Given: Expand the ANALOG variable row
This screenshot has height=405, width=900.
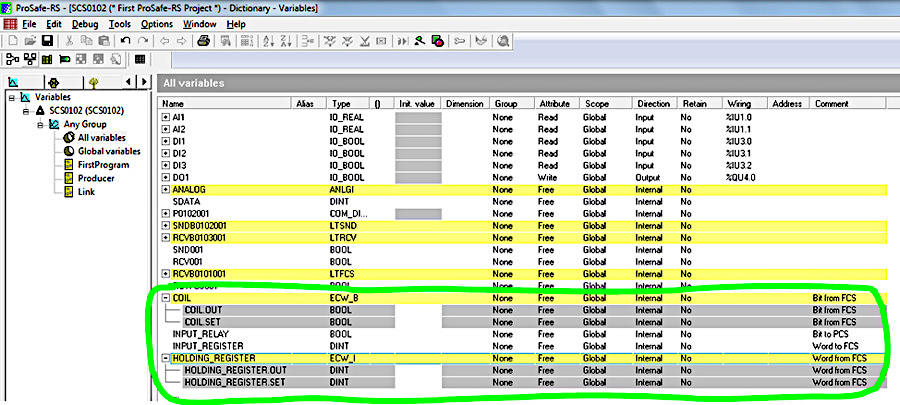Looking at the screenshot, I should point(165,189).
